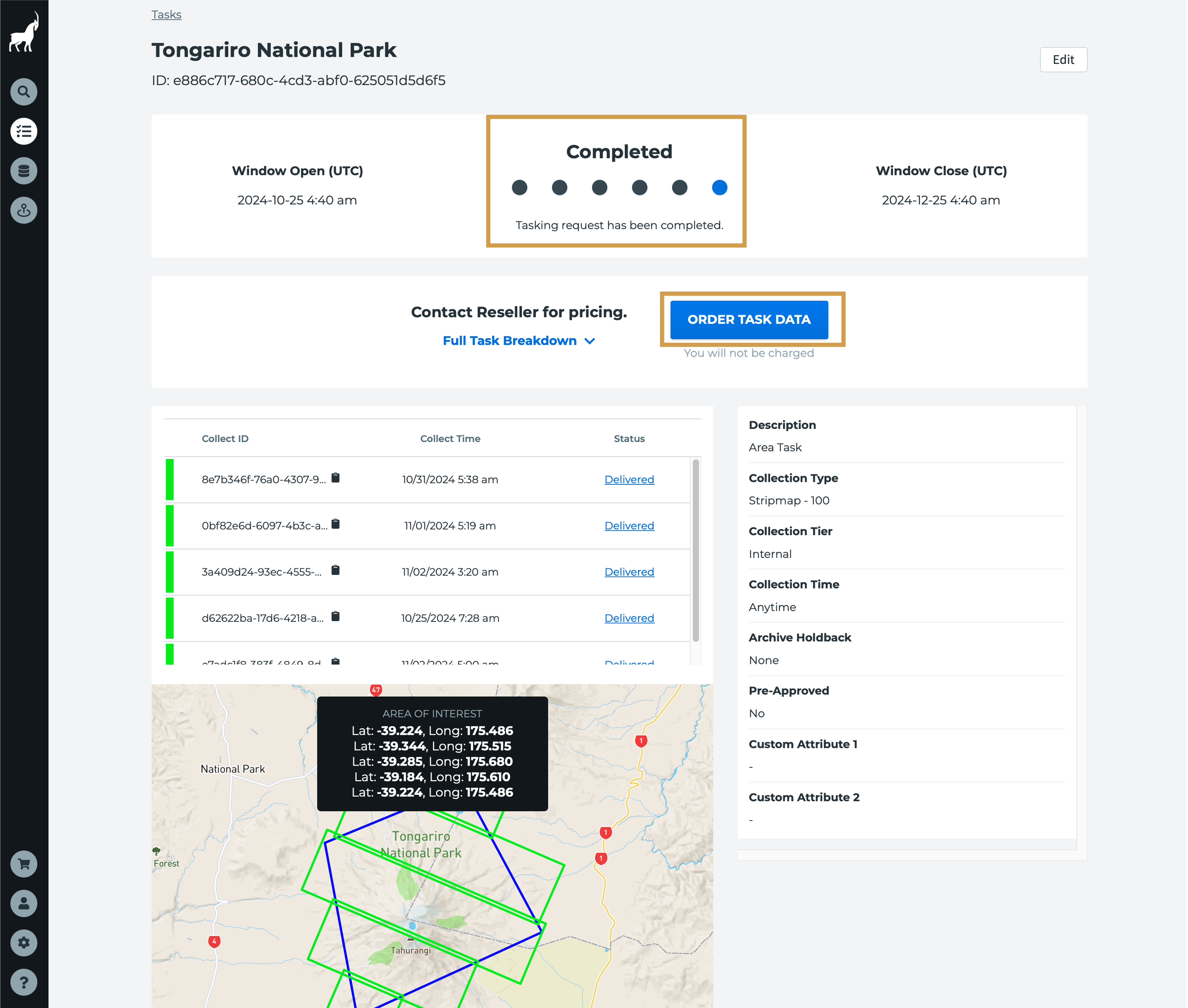This screenshot has width=1188, height=1008.
Task: Click the Tasks breadcrumb link
Action: tap(166, 15)
